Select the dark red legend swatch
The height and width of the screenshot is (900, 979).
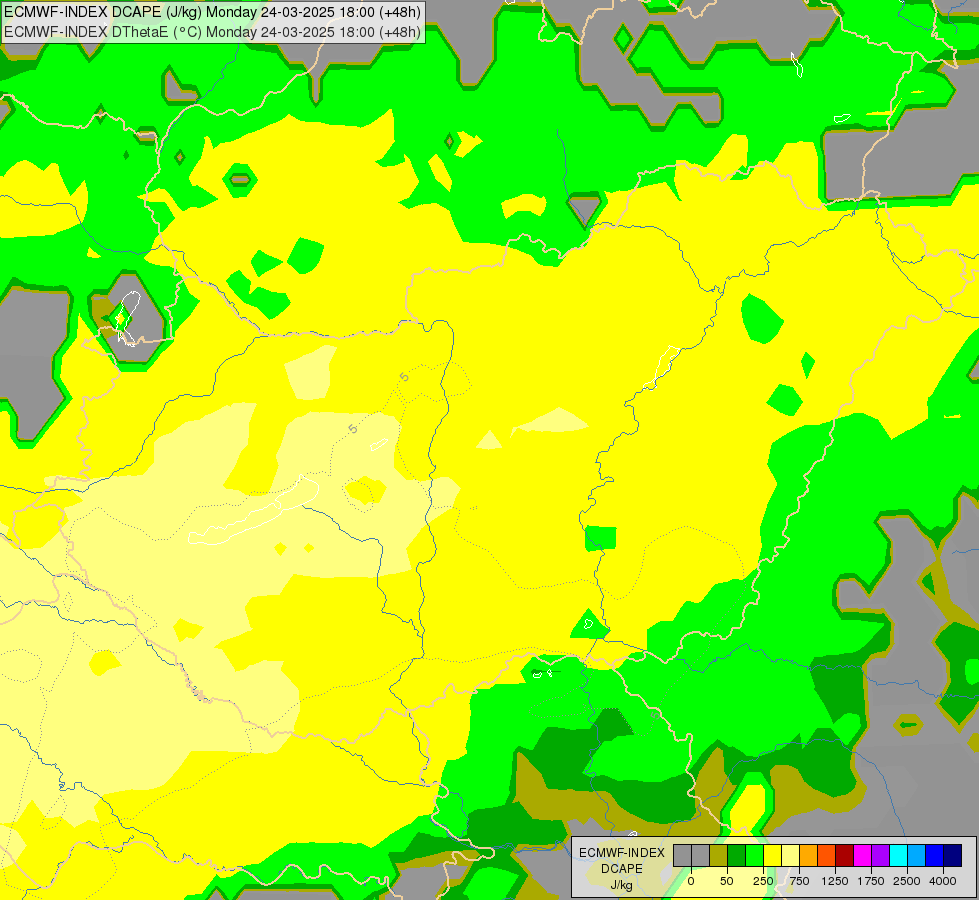pyautogui.click(x=845, y=855)
